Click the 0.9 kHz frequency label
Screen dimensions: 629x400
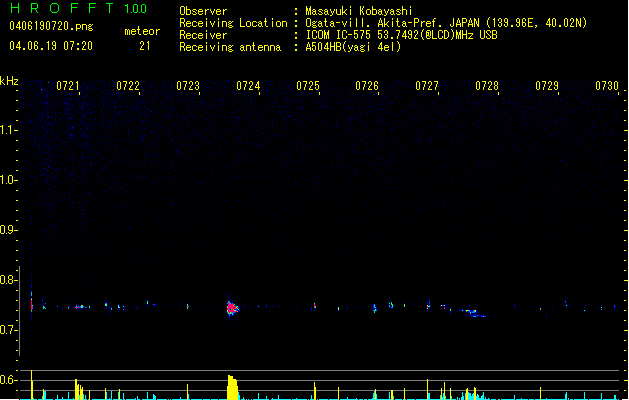(8, 230)
